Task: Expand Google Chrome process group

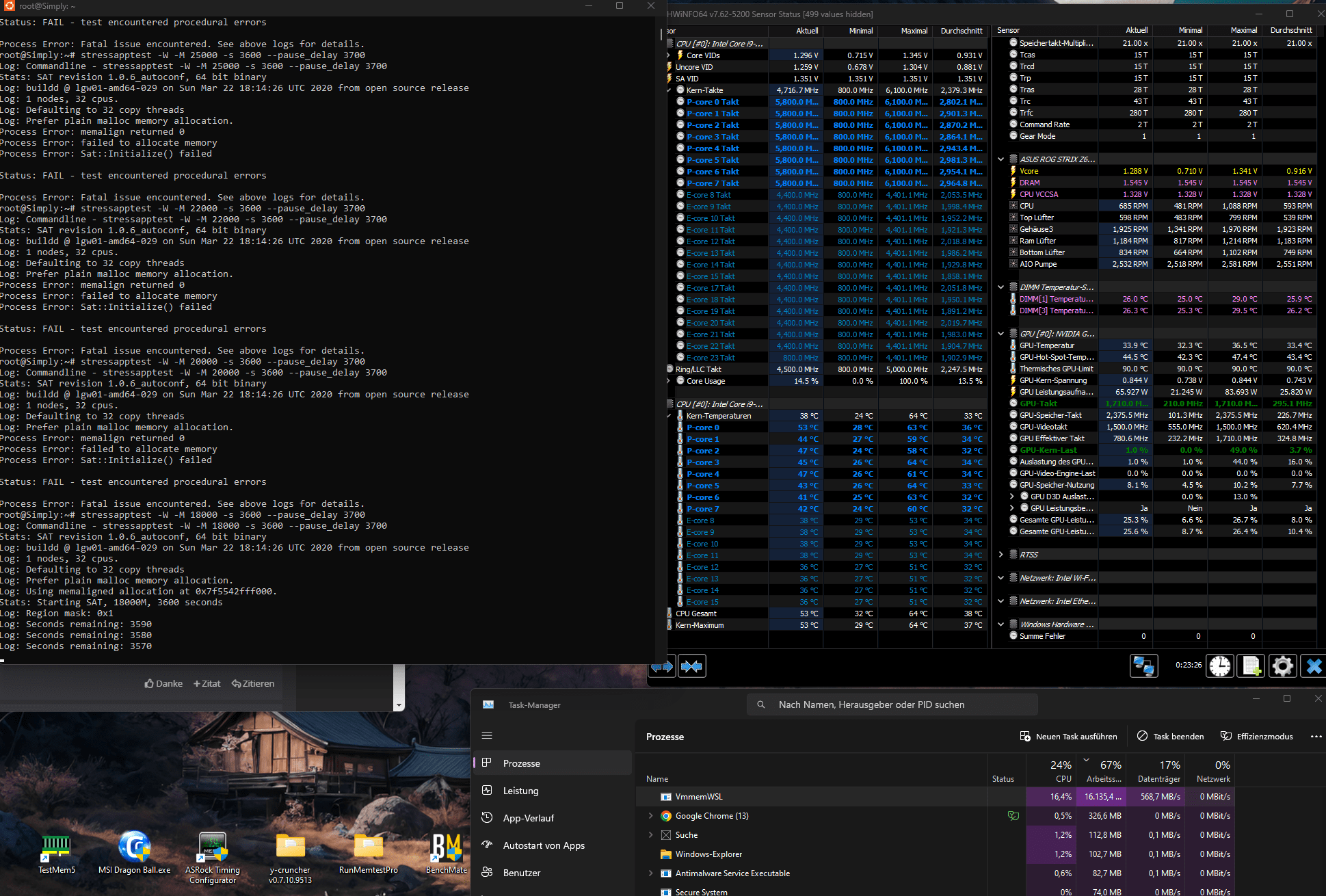Action: click(x=650, y=816)
